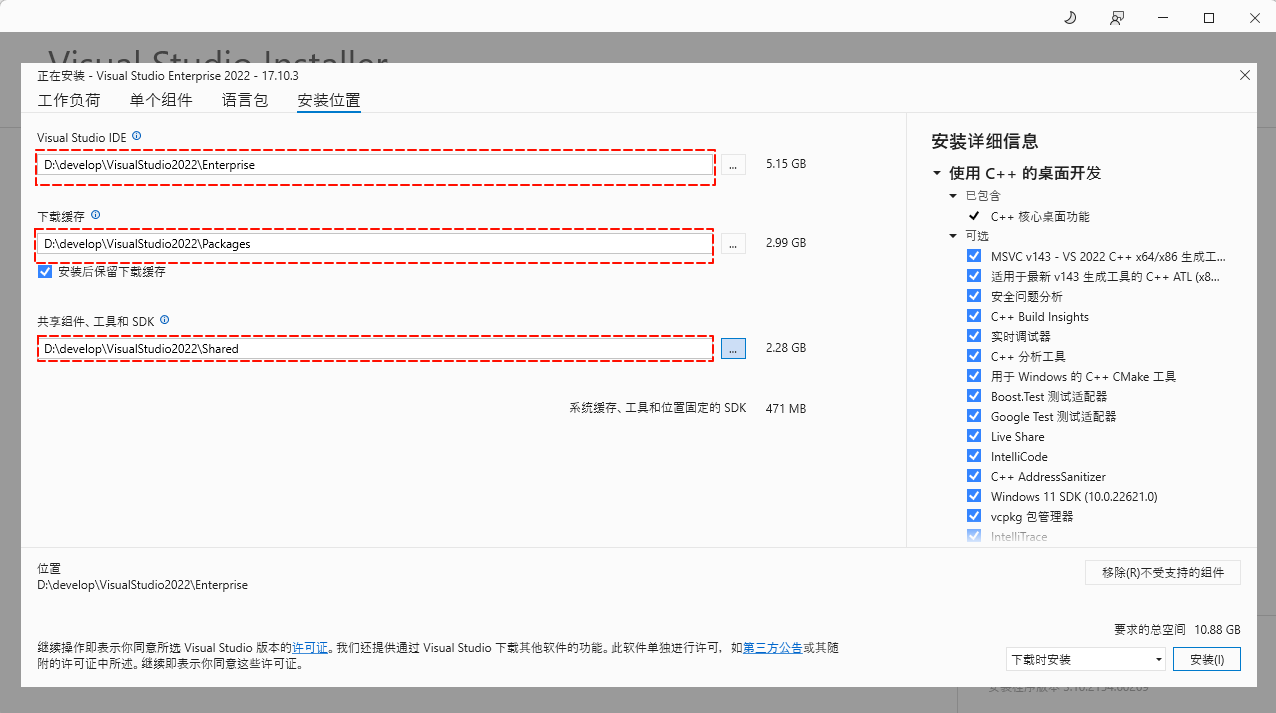Screen dimensions: 1276x713
Task: Open the 许可证 link
Action: click(x=310, y=648)
